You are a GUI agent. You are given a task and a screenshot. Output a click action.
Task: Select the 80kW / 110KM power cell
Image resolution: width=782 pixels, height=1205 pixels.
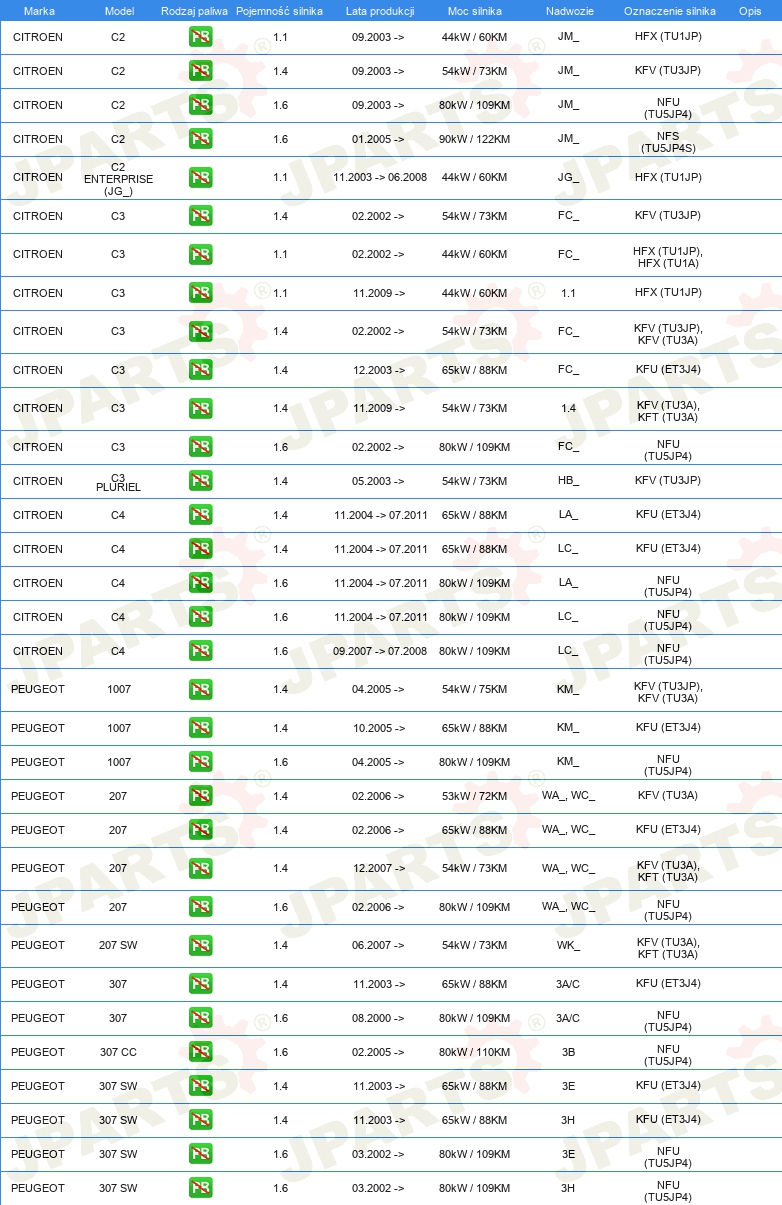click(475, 1052)
